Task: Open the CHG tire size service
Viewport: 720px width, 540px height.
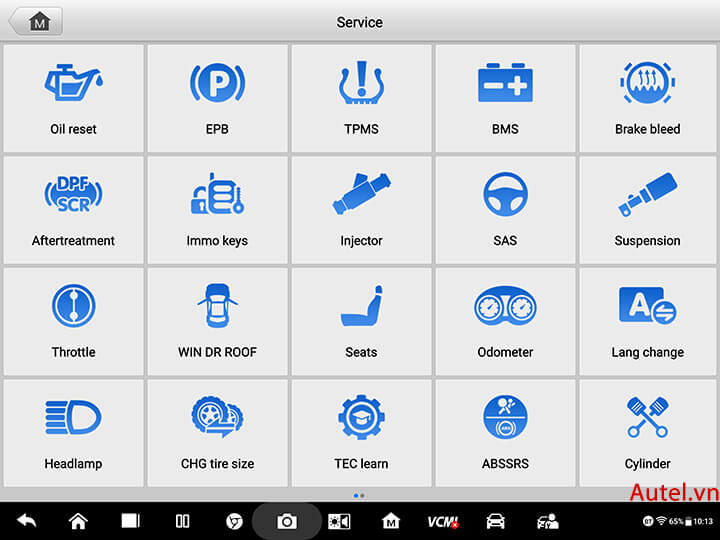Action: click(x=217, y=433)
